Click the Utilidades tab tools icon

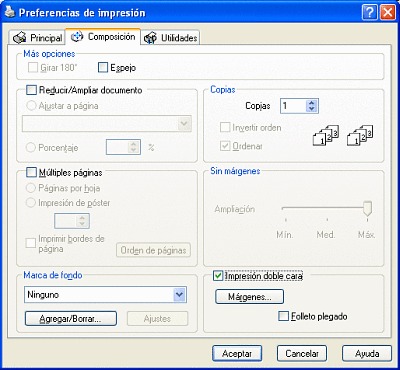tap(150, 38)
